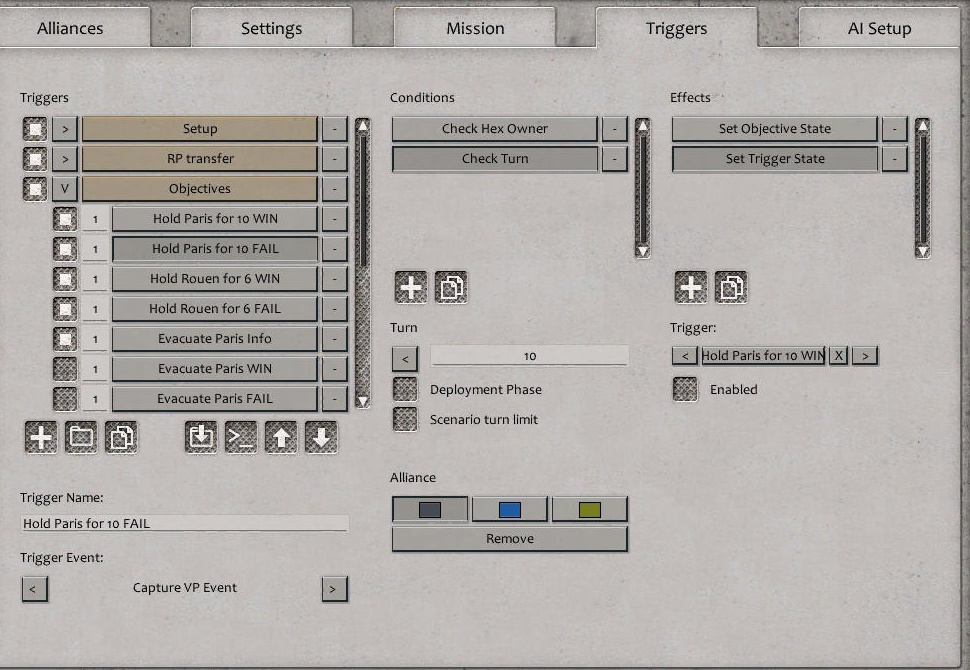Image resolution: width=970 pixels, height=670 pixels.
Task: Select the Evacuate Paris Info trigger
Action: 215,339
